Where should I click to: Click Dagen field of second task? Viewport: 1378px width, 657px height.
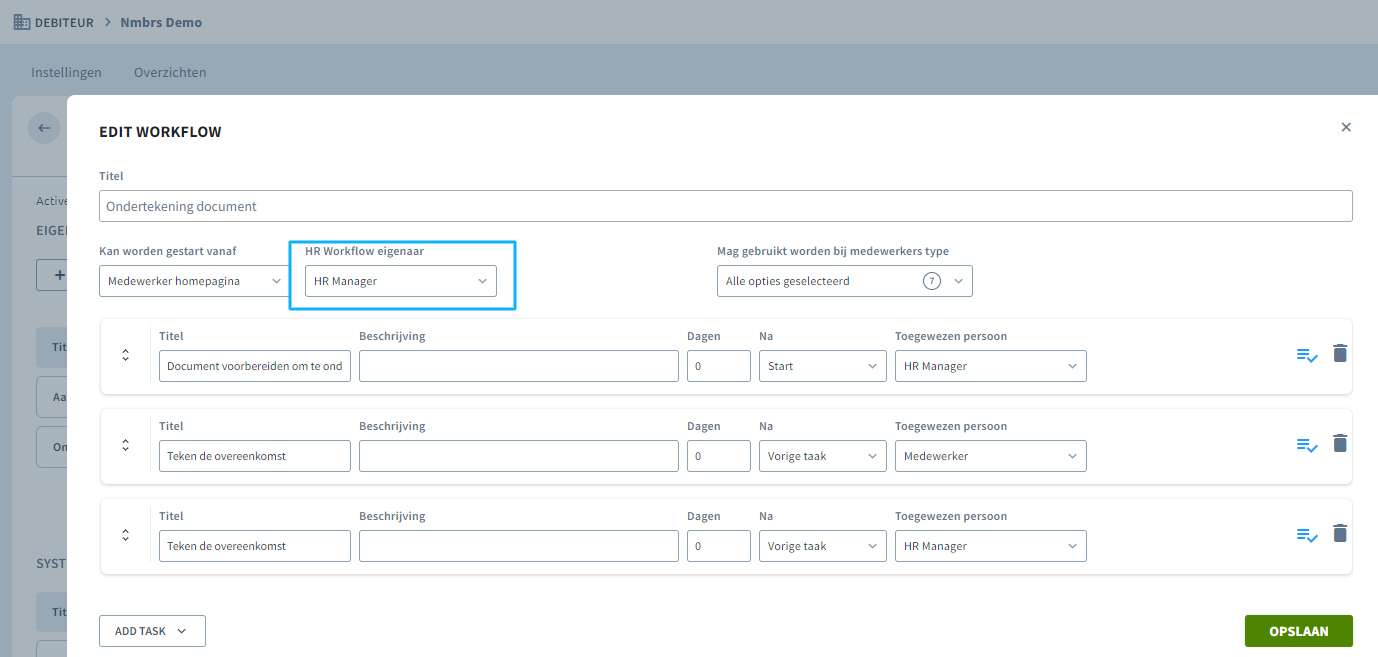[x=719, y=456]
